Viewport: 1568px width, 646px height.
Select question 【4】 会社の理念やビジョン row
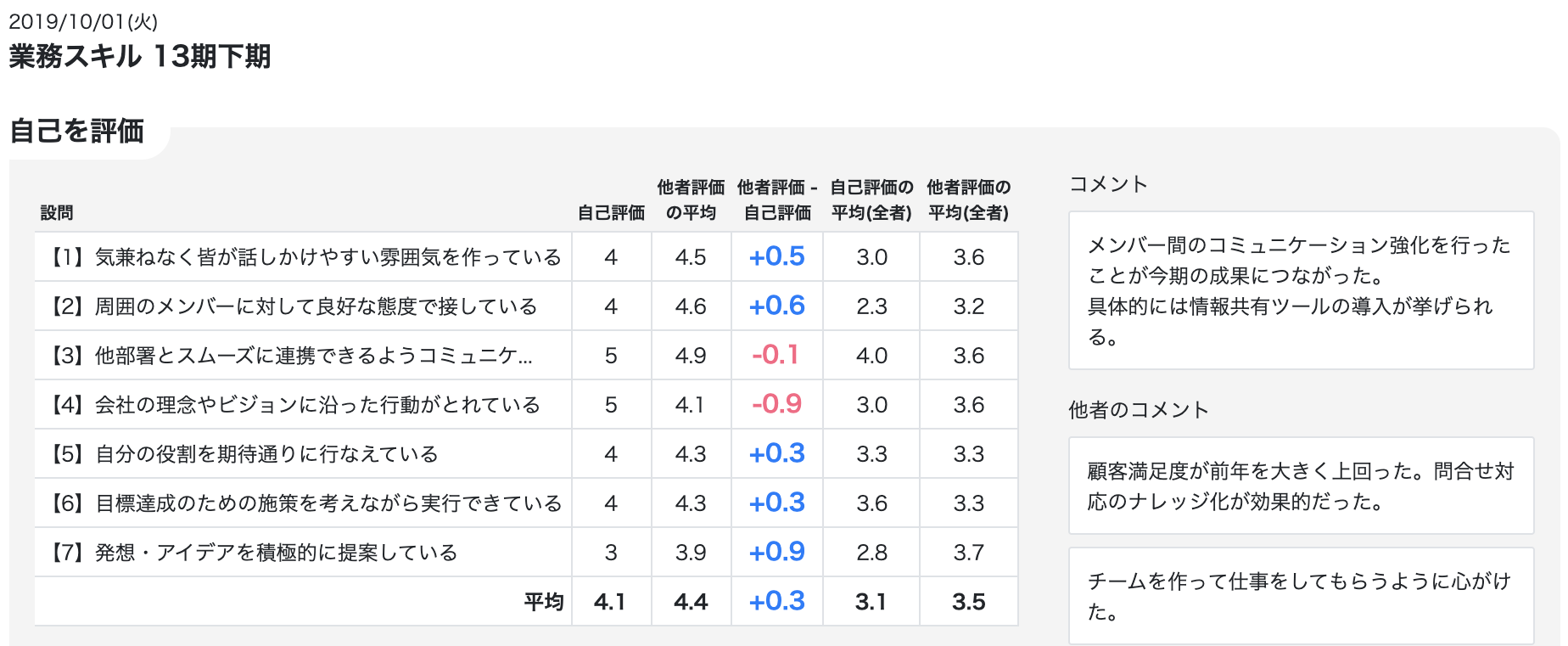coord(526,404)
